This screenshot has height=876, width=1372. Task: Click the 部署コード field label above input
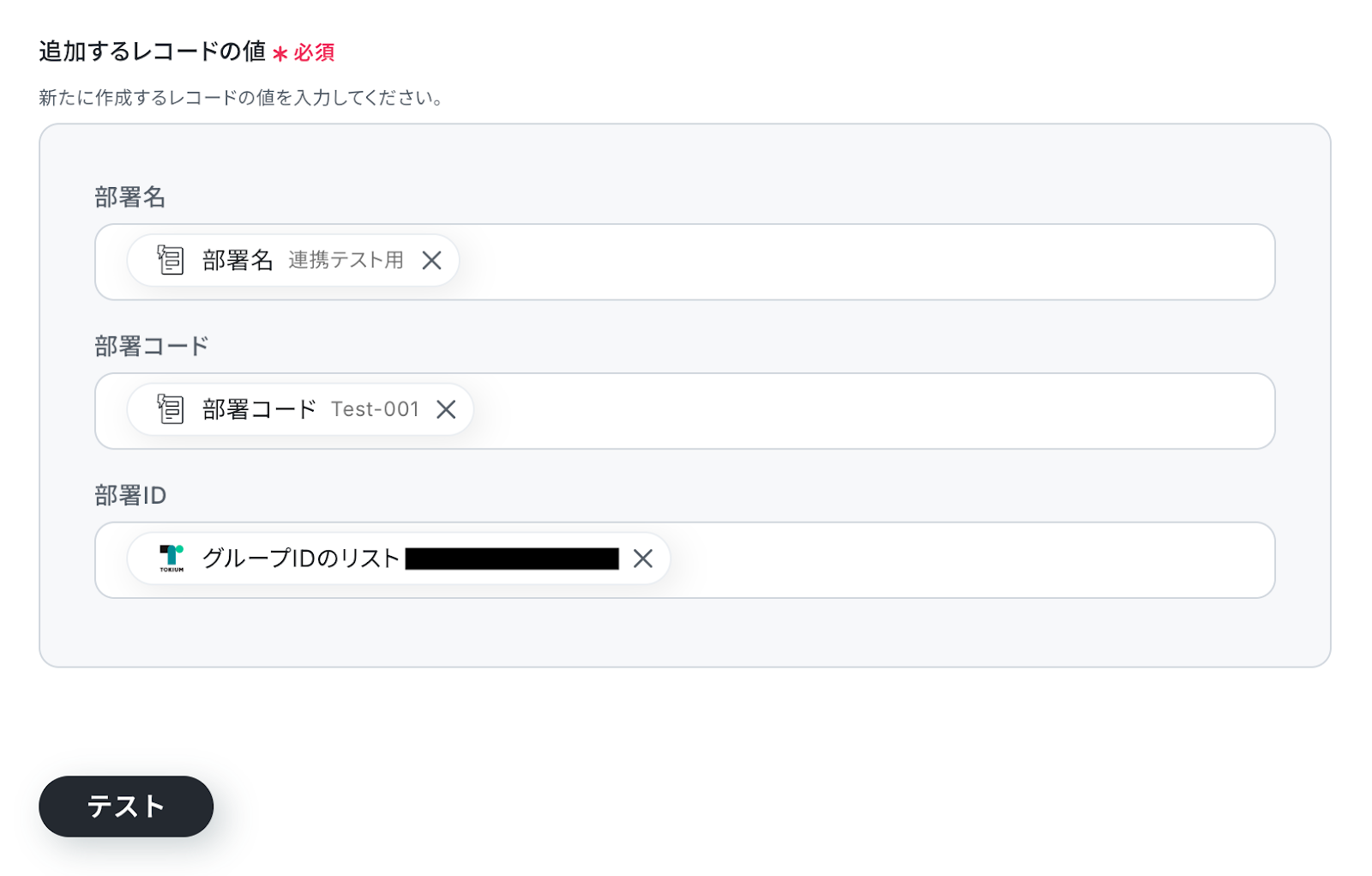click(152, 347)
